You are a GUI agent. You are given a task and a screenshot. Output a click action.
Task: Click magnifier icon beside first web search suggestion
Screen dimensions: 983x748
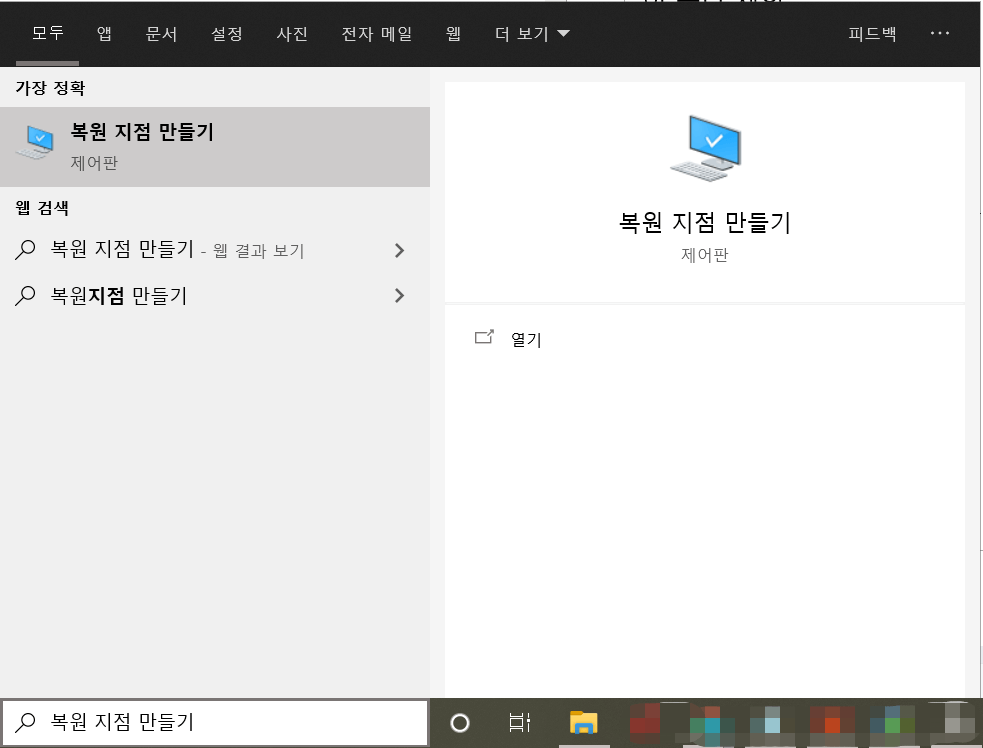(24, 250)
